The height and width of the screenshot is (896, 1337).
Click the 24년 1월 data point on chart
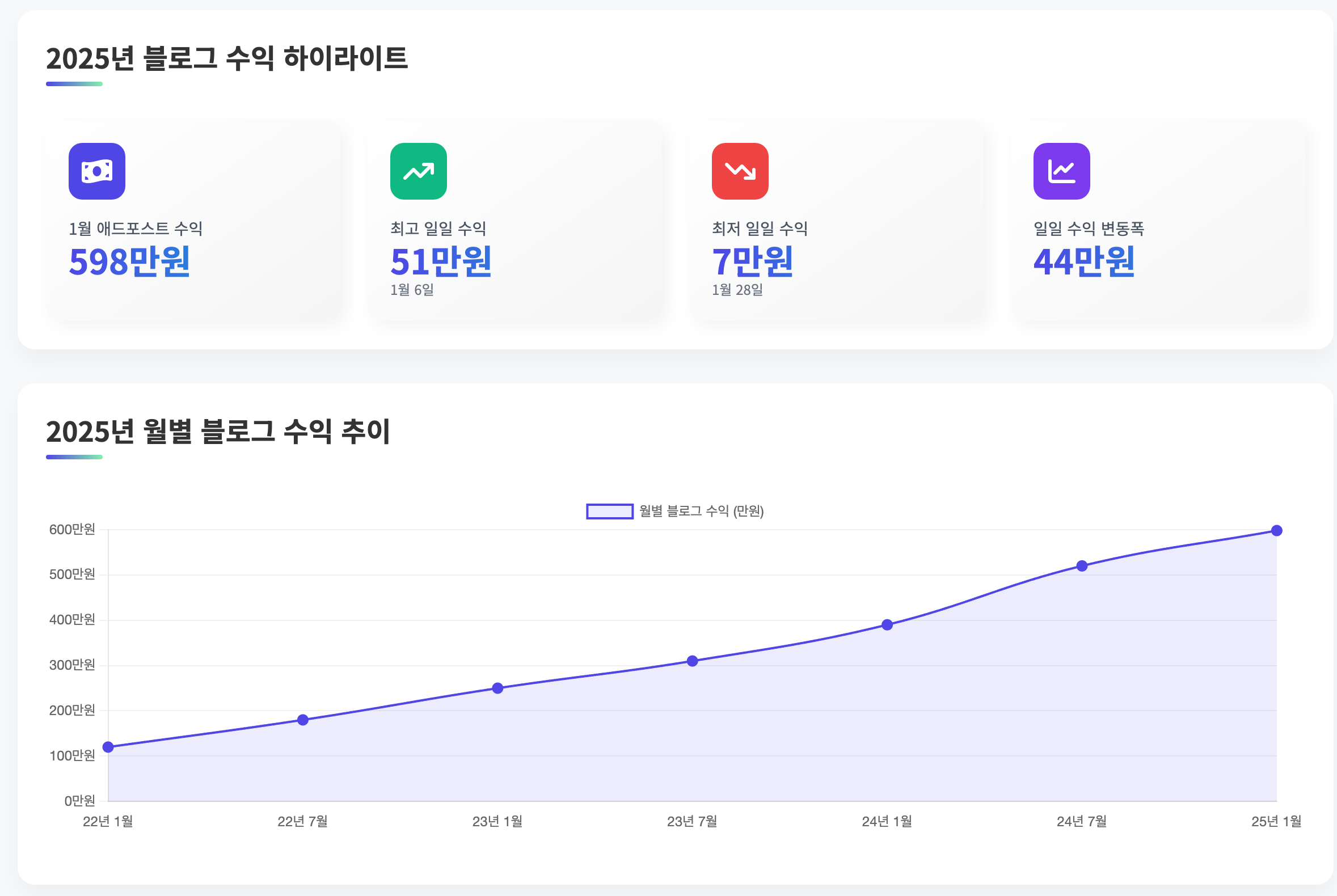click(x=887, y=624)
